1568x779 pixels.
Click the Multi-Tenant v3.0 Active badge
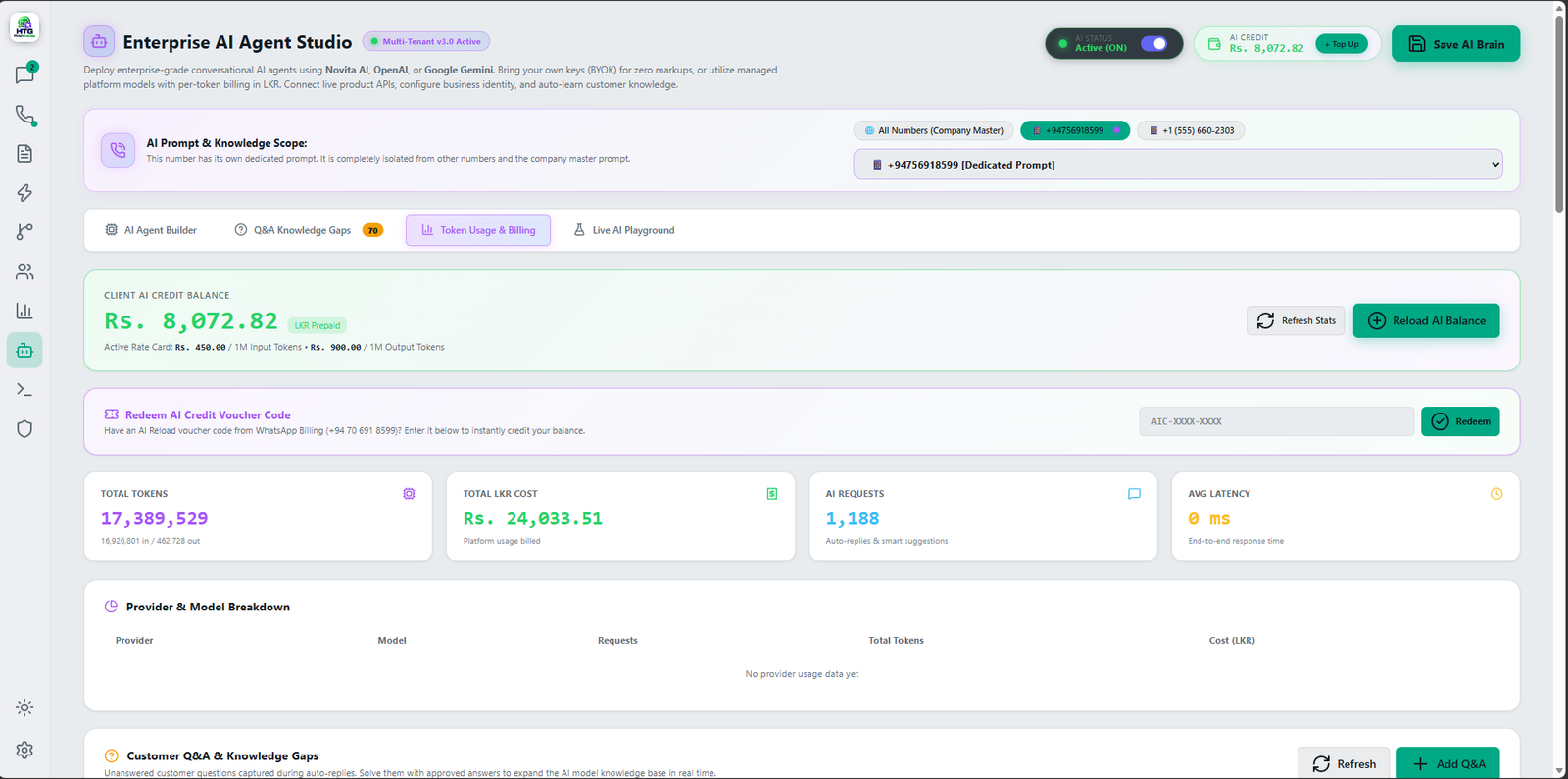(426, 41)
